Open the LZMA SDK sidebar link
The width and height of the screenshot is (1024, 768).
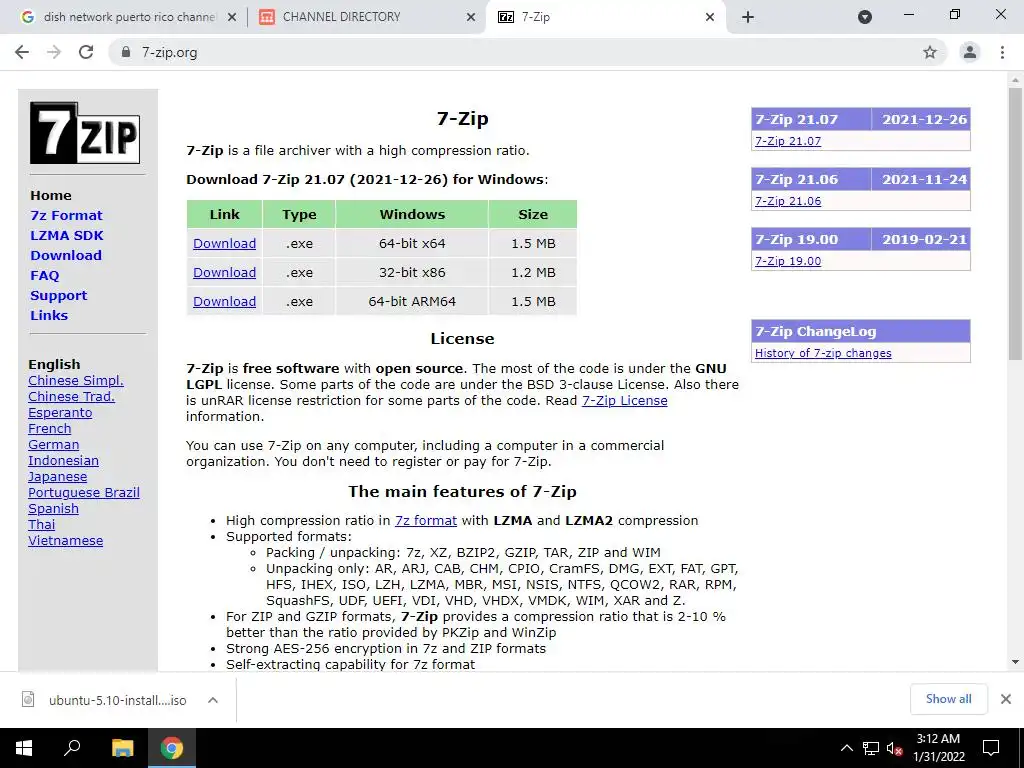pyautogui.click(x=67, y=236)
